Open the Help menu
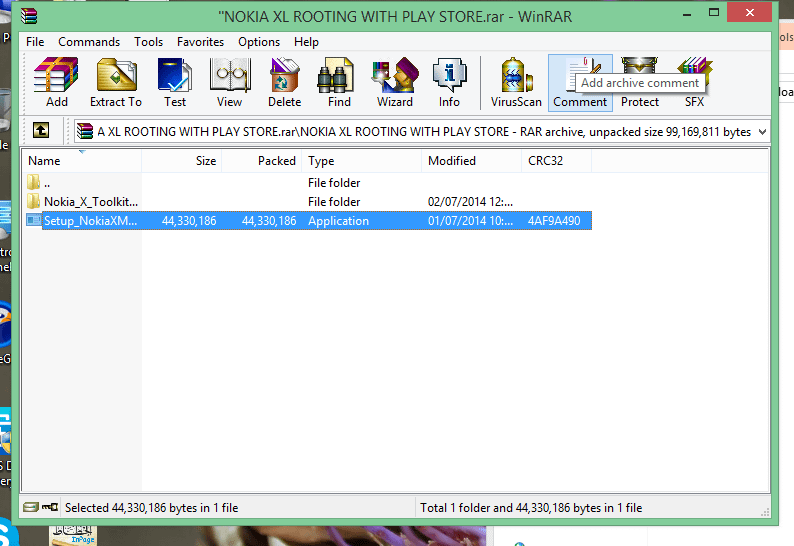Screen dimensions: 794x546 tap(306, 42)
